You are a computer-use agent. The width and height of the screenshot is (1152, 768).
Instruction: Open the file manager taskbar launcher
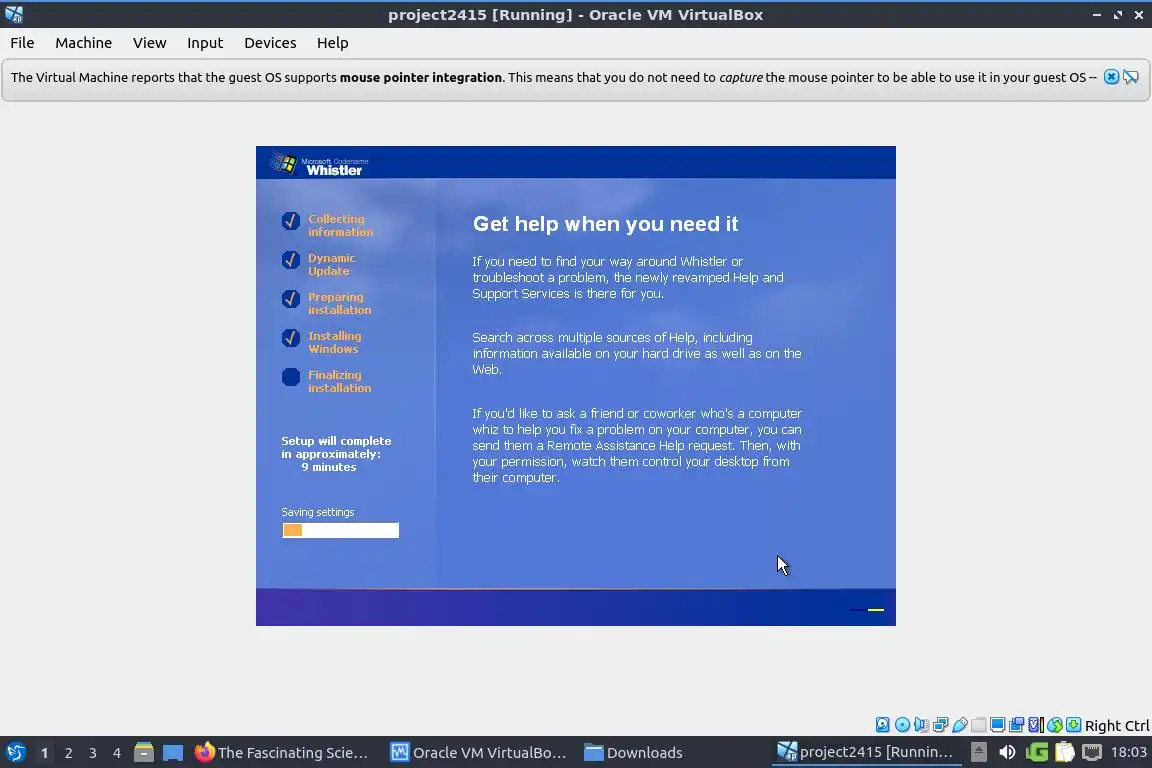(144, 753)
